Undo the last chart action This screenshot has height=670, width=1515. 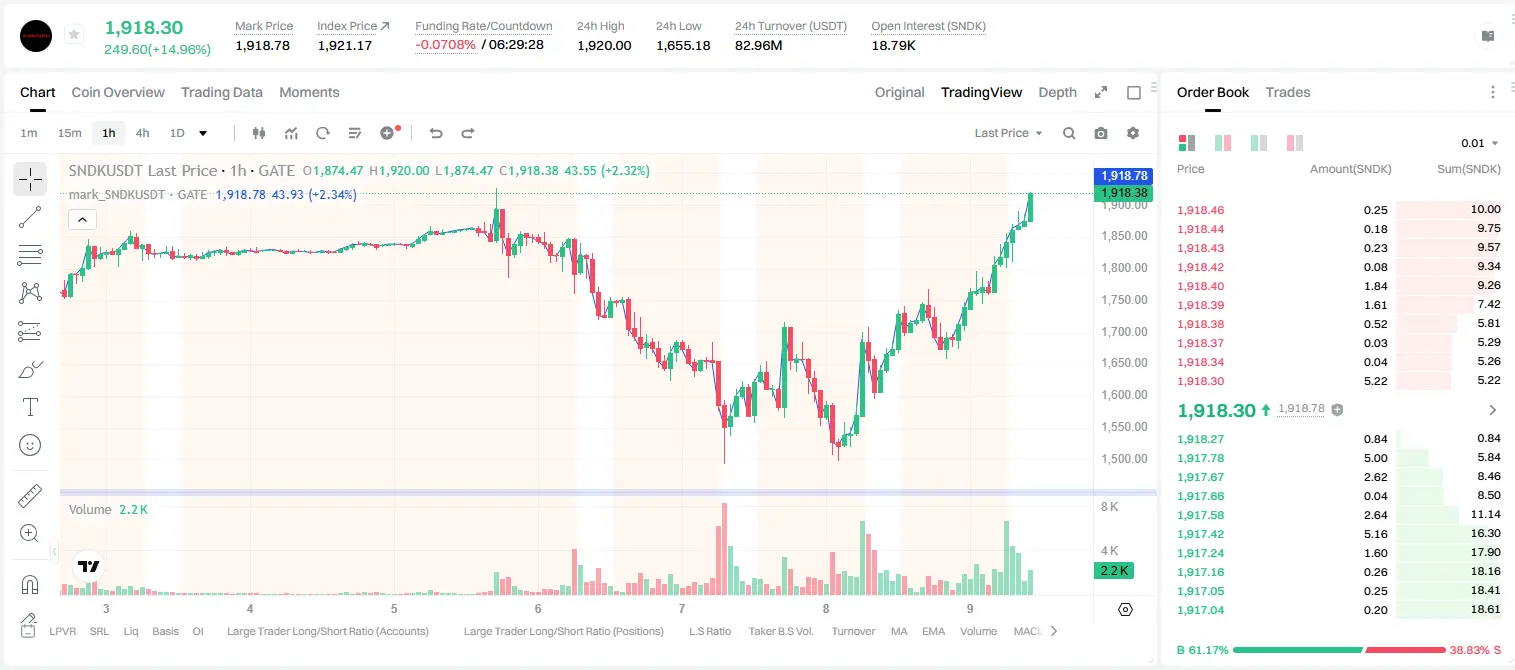pos(435,133)
